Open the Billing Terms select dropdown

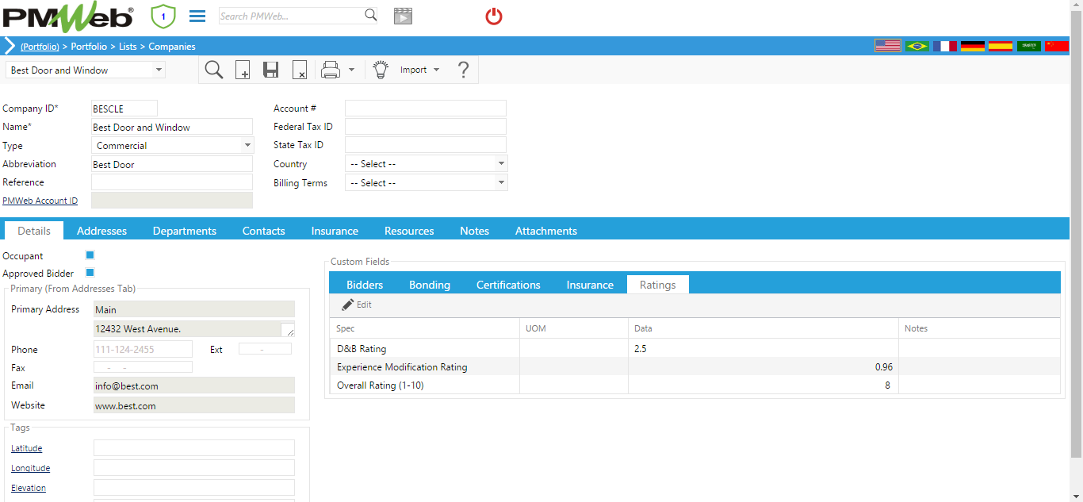[x=426, y=183]
